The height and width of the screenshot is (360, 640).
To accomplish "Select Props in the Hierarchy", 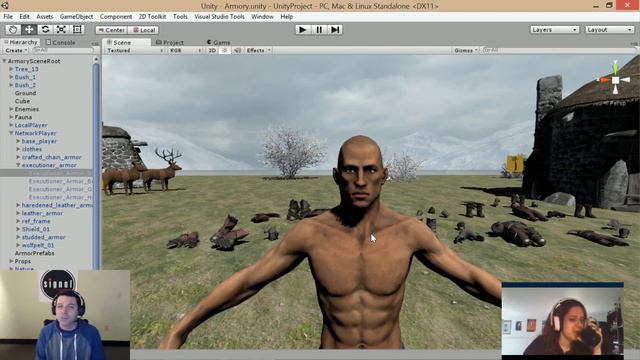I will click(22, 261).
